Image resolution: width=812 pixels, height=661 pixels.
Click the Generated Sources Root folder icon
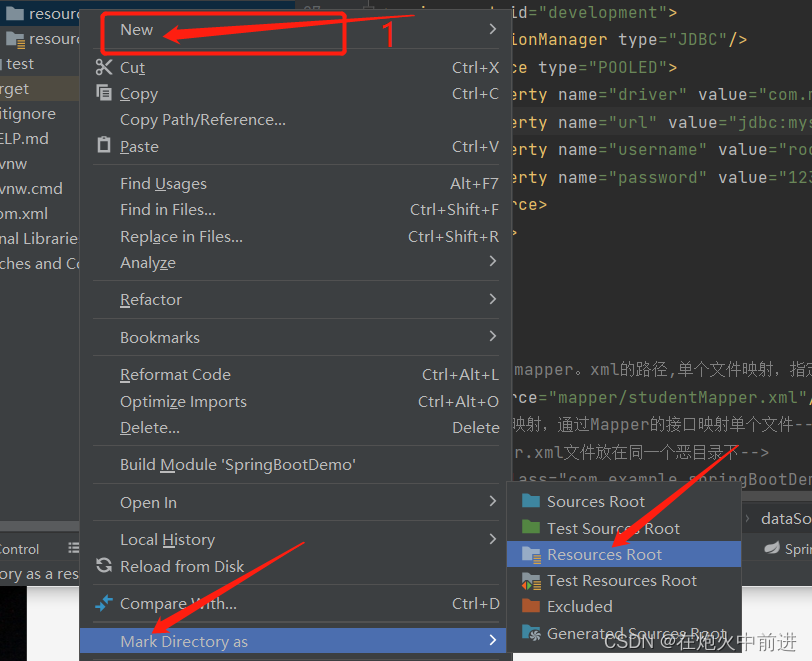pos(531,633)
